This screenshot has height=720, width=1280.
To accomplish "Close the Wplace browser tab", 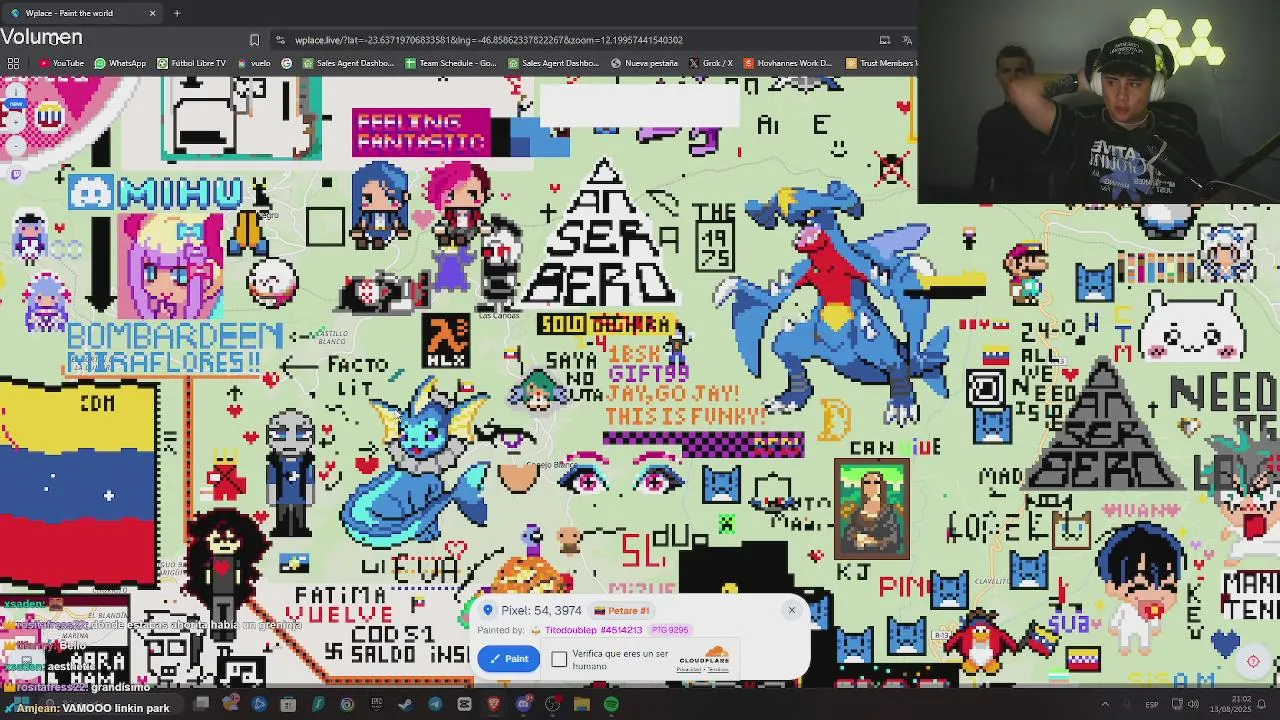I will (152, 13).
